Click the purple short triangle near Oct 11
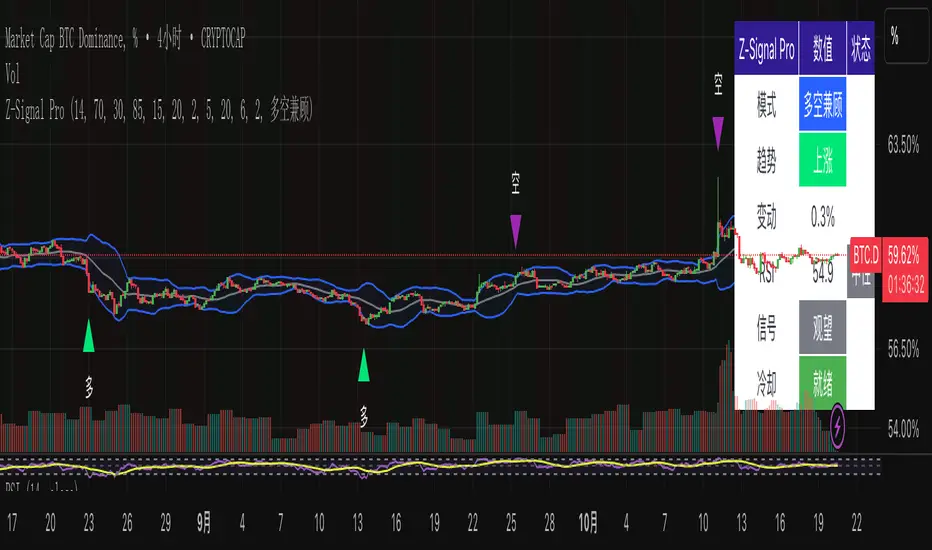932x550 pixels. tap(718, 133)
